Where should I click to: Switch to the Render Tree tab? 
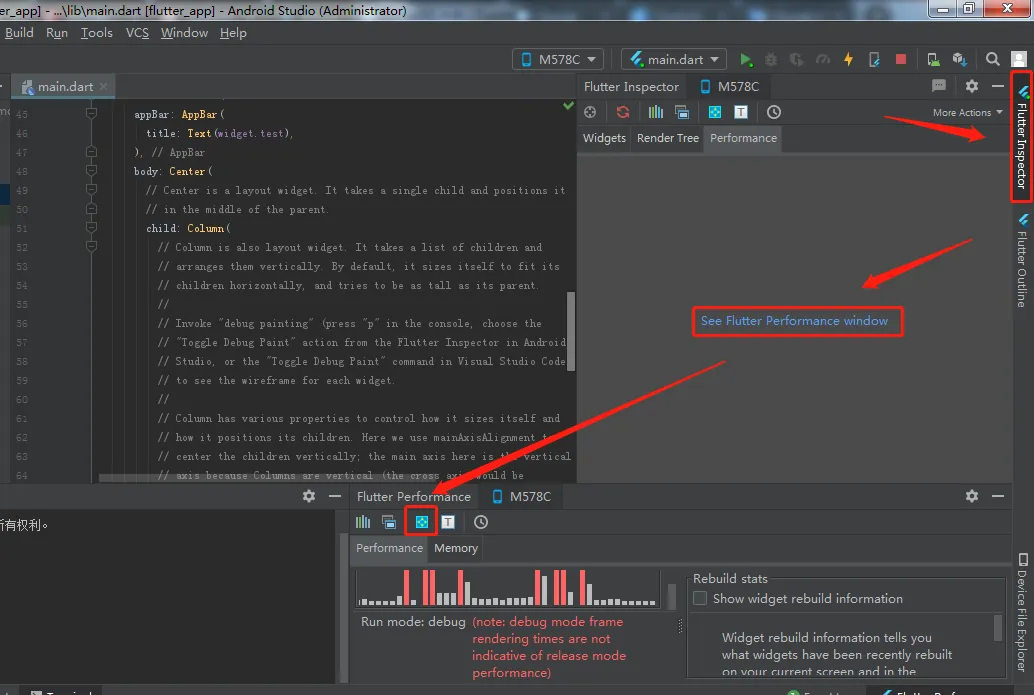(x=667, y=138)
